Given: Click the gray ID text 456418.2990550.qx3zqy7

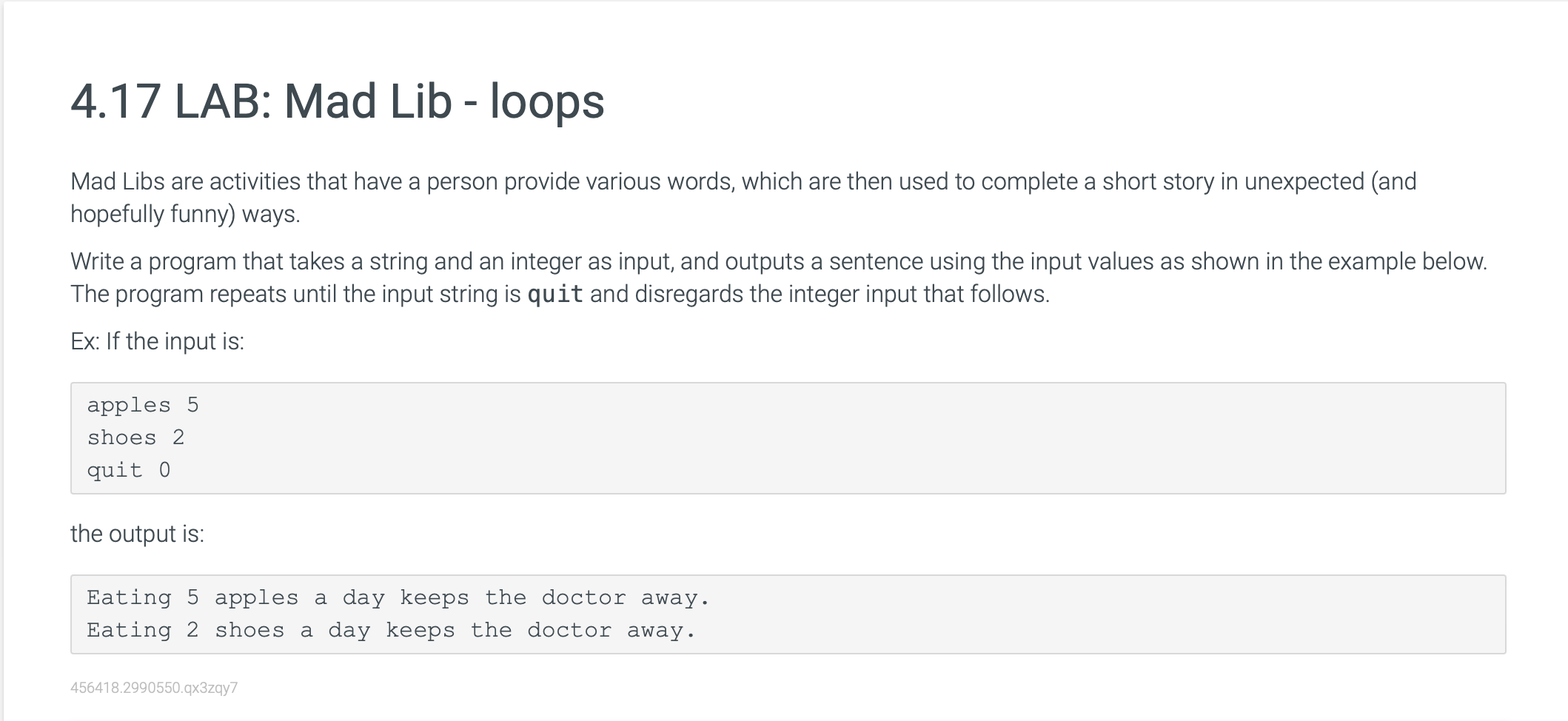Looking at the screenshot, I should click(x=154, y=688).
